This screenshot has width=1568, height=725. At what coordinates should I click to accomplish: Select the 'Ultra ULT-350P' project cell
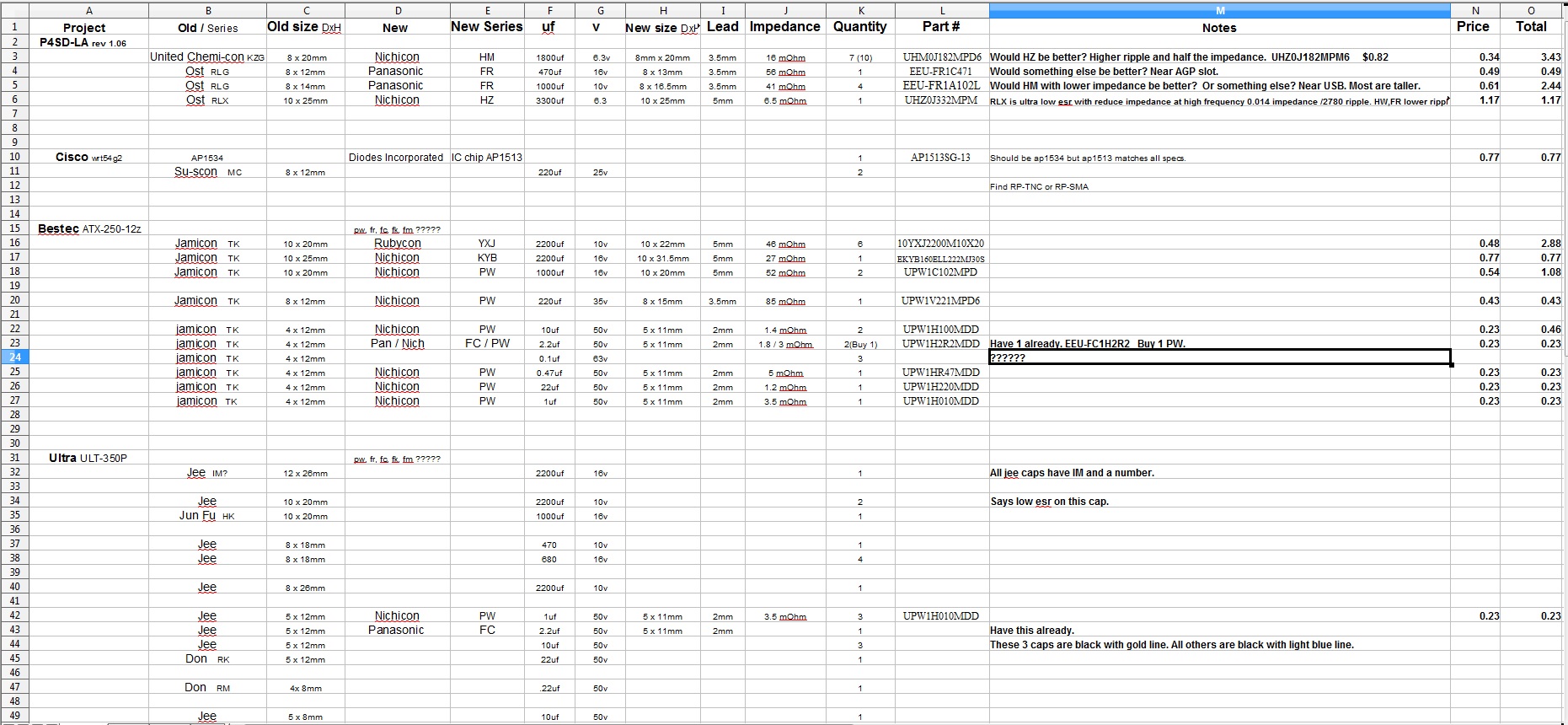coord(88,458)
